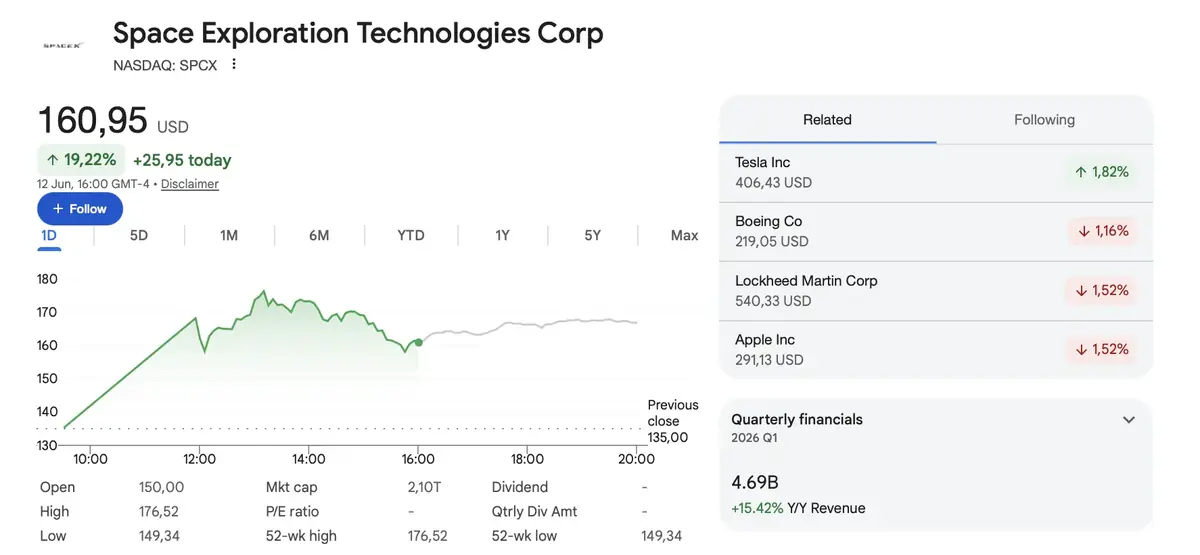Click the Previous close 135,00 label

click(673, 421)
